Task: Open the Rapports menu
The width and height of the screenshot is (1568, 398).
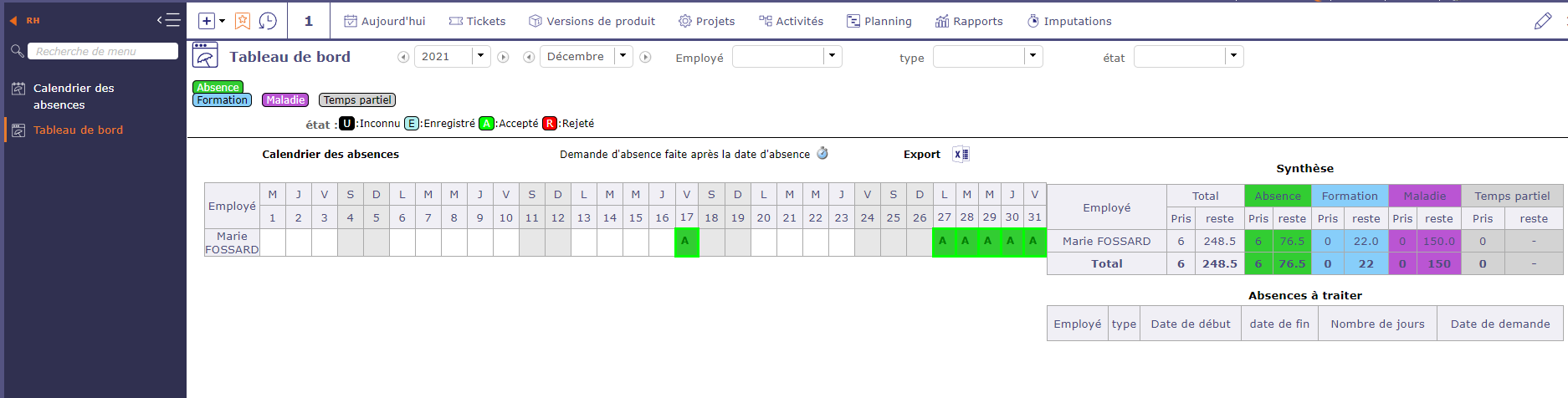Action: (969, 21)
